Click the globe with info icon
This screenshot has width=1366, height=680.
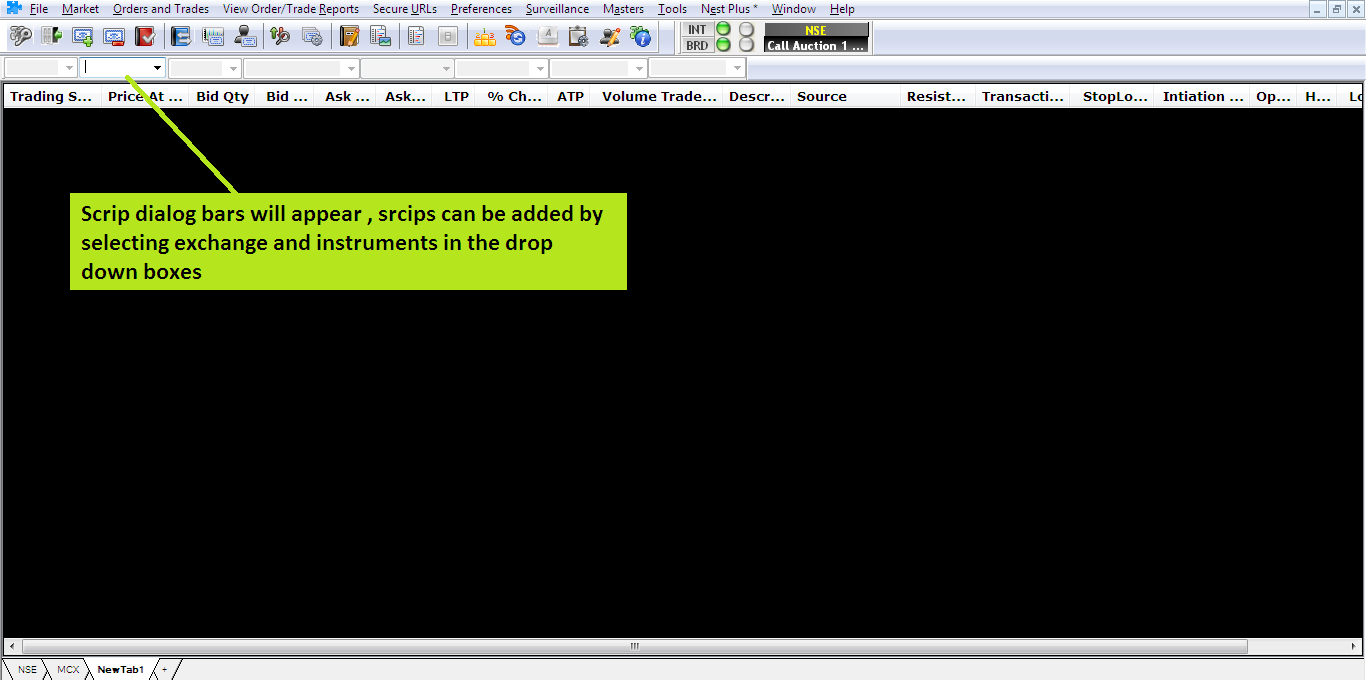[x=640, y=37]
